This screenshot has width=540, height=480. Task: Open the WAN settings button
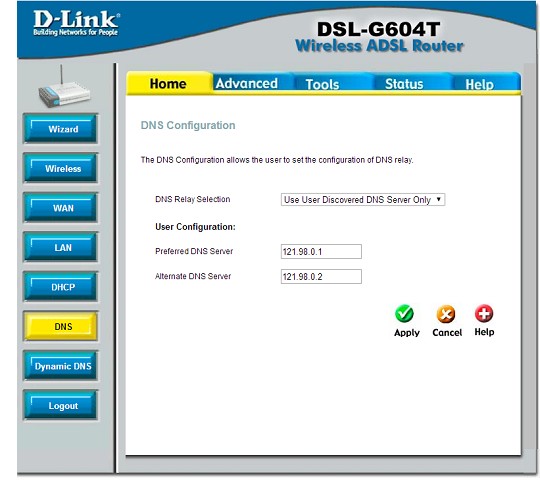(61, 208)
